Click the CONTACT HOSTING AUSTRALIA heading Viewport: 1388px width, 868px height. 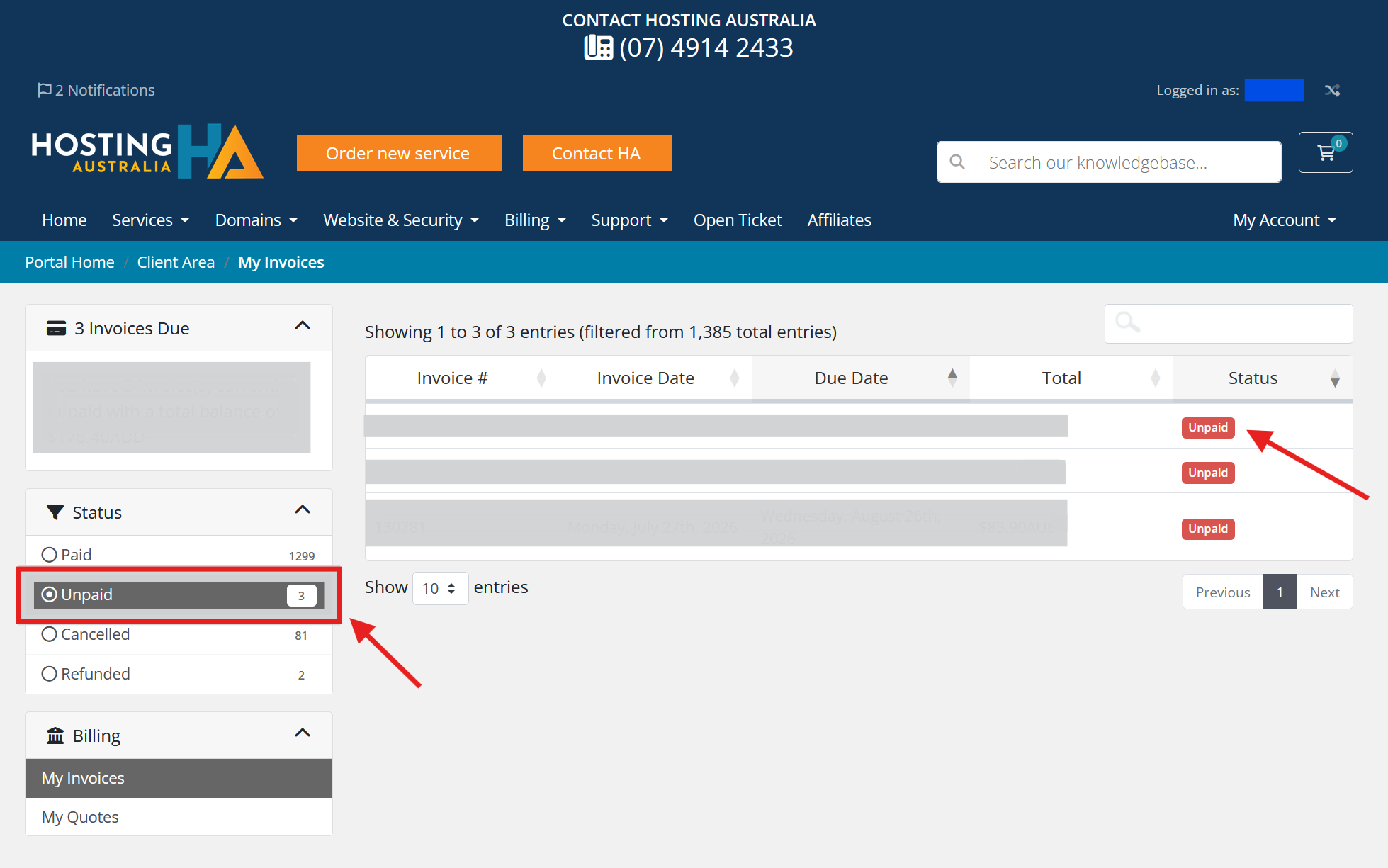[689, 20]
